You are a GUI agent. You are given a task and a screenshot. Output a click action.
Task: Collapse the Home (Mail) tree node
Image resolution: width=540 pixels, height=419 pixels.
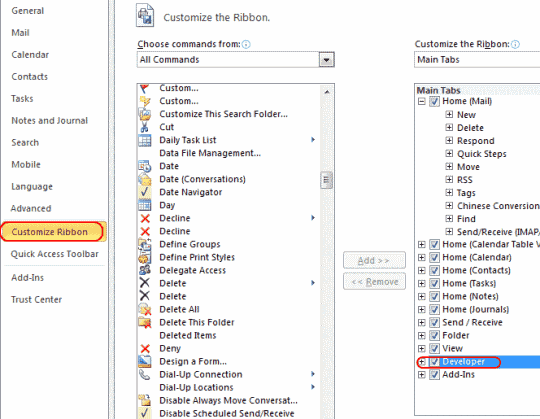[422, 101]
